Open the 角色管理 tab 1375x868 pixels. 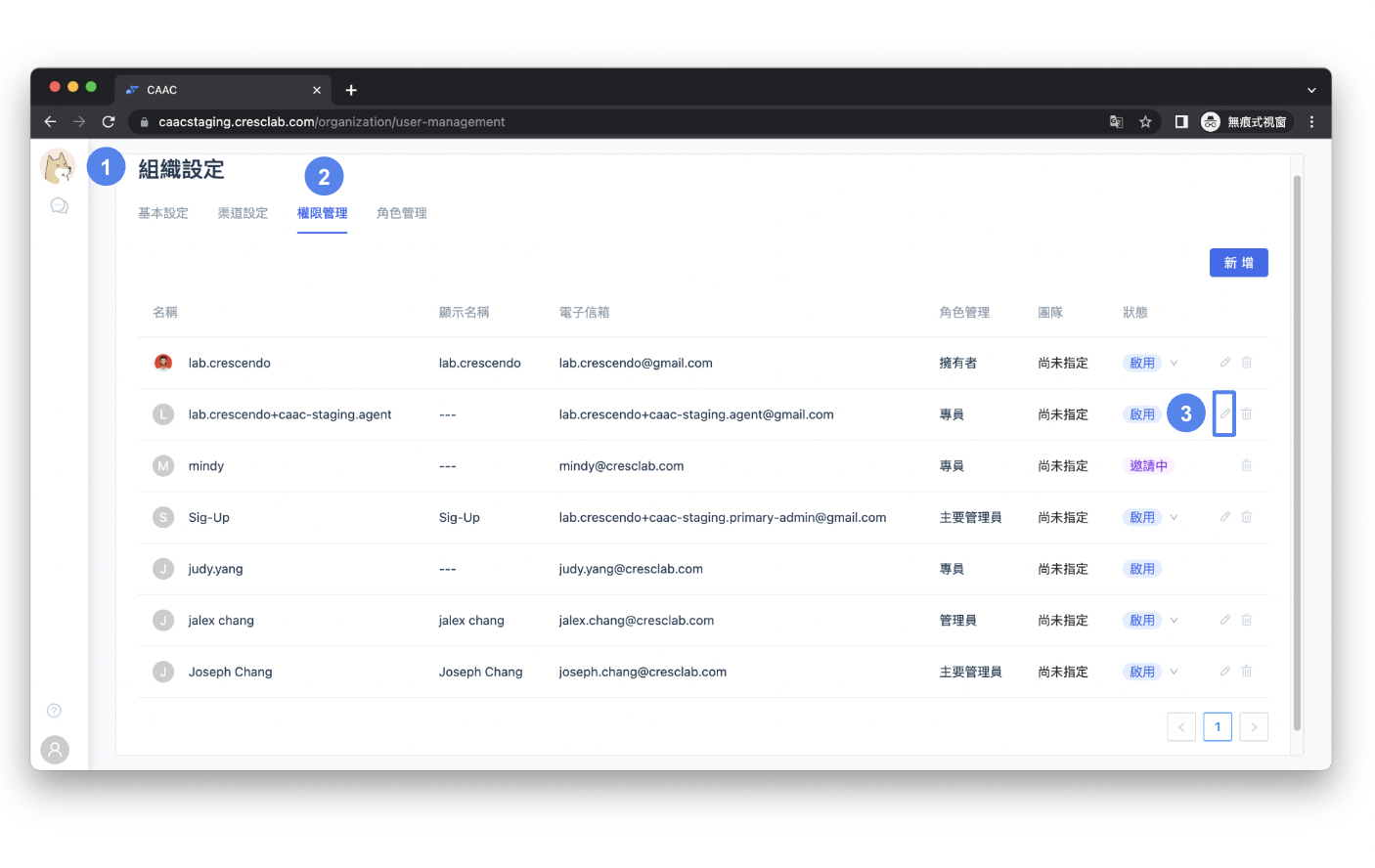point(402,213)
